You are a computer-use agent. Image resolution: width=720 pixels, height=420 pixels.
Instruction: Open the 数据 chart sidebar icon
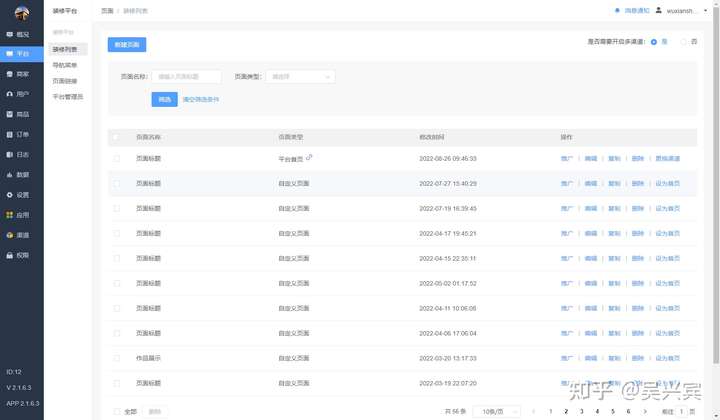coord(10,175)
